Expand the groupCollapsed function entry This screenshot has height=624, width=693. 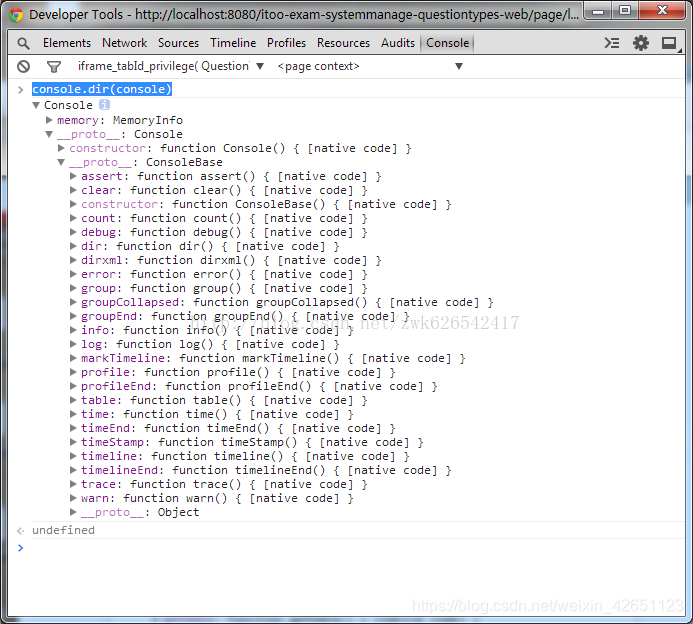pyautogui.click(x=73, y=302)
